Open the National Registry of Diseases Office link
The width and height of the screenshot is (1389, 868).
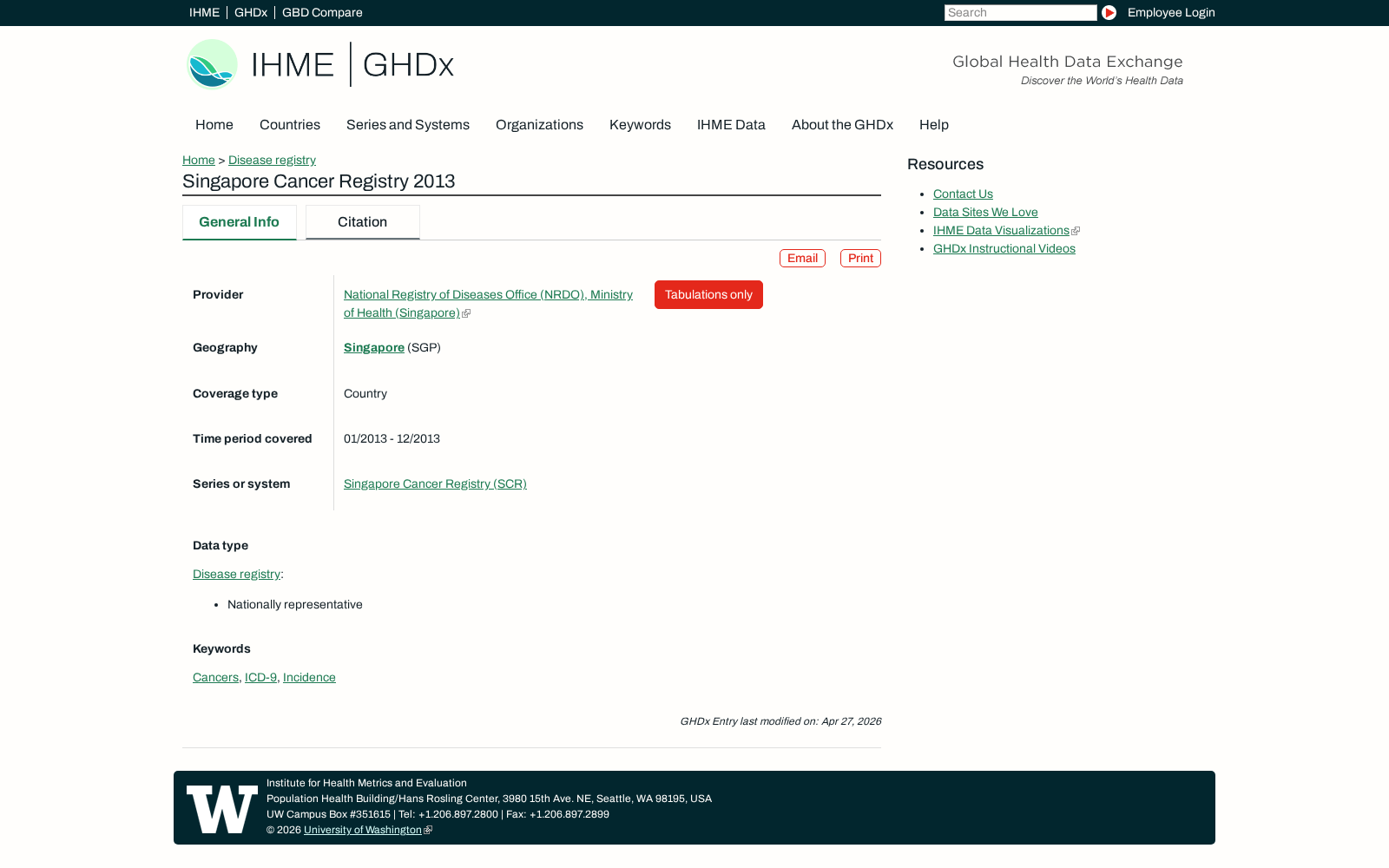point(488,304)
